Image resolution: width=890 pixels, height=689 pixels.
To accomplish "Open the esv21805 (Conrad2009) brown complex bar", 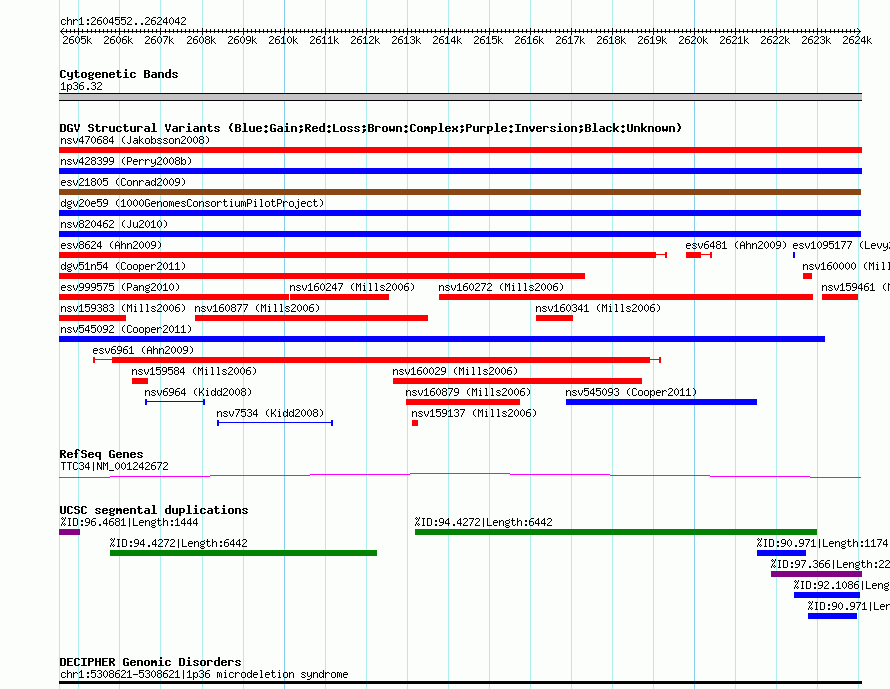I will [460, 192].
